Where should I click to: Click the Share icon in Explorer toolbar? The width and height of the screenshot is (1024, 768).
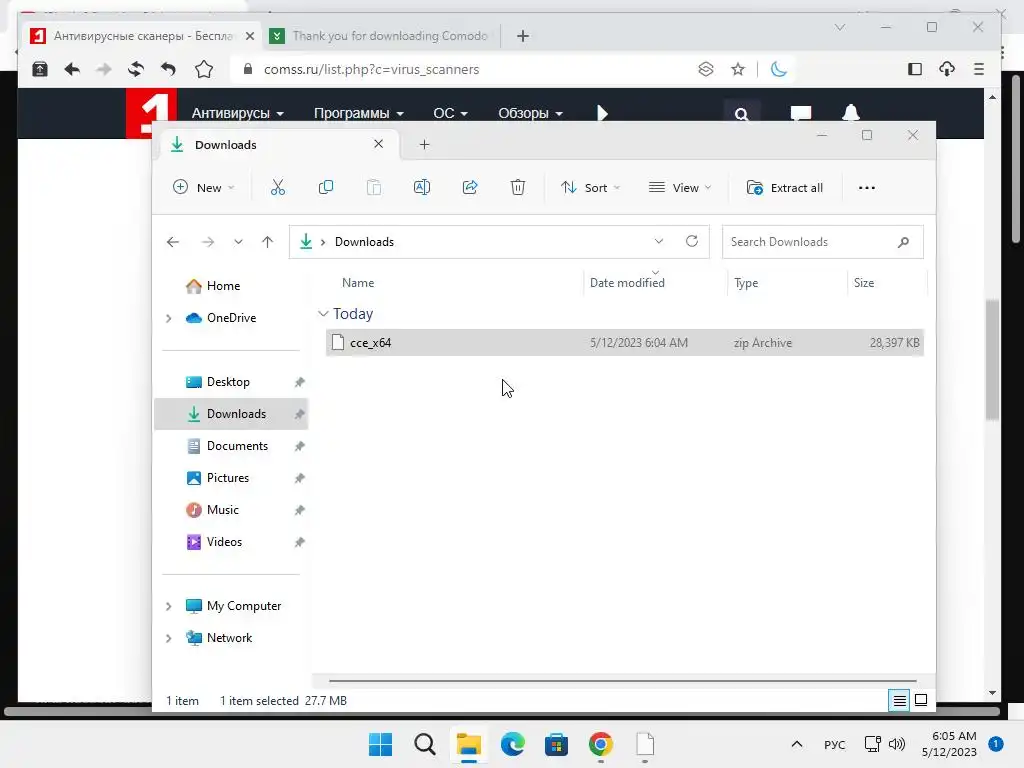pos(470,188)
